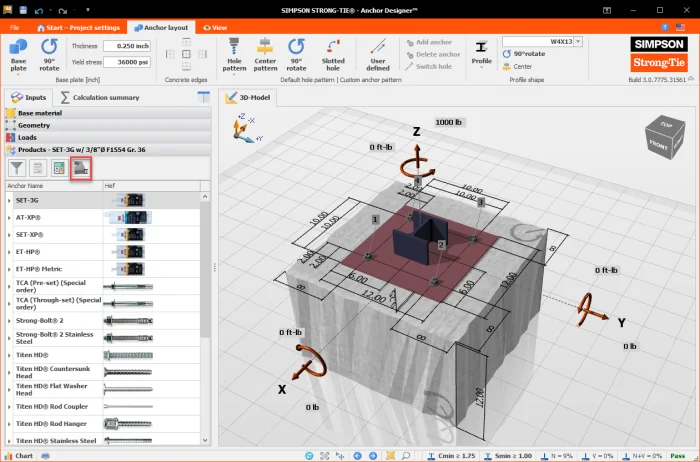
Task: Expand the Base material section
Action: coord(108,113)
